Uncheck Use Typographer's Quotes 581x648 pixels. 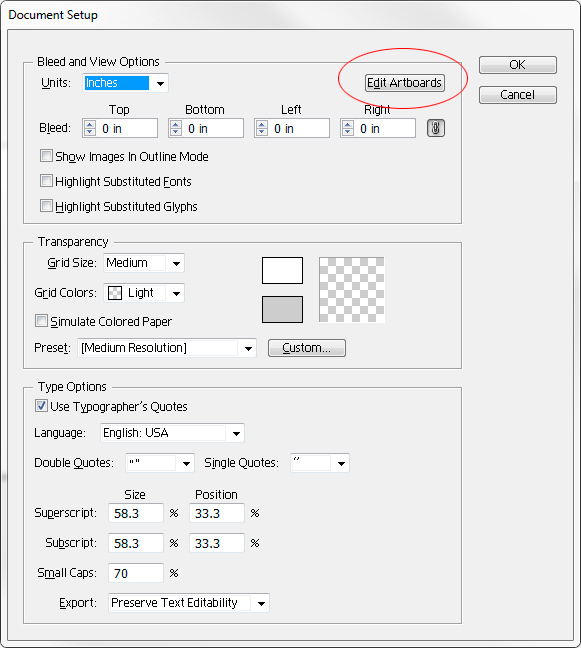tap(41, 406)
